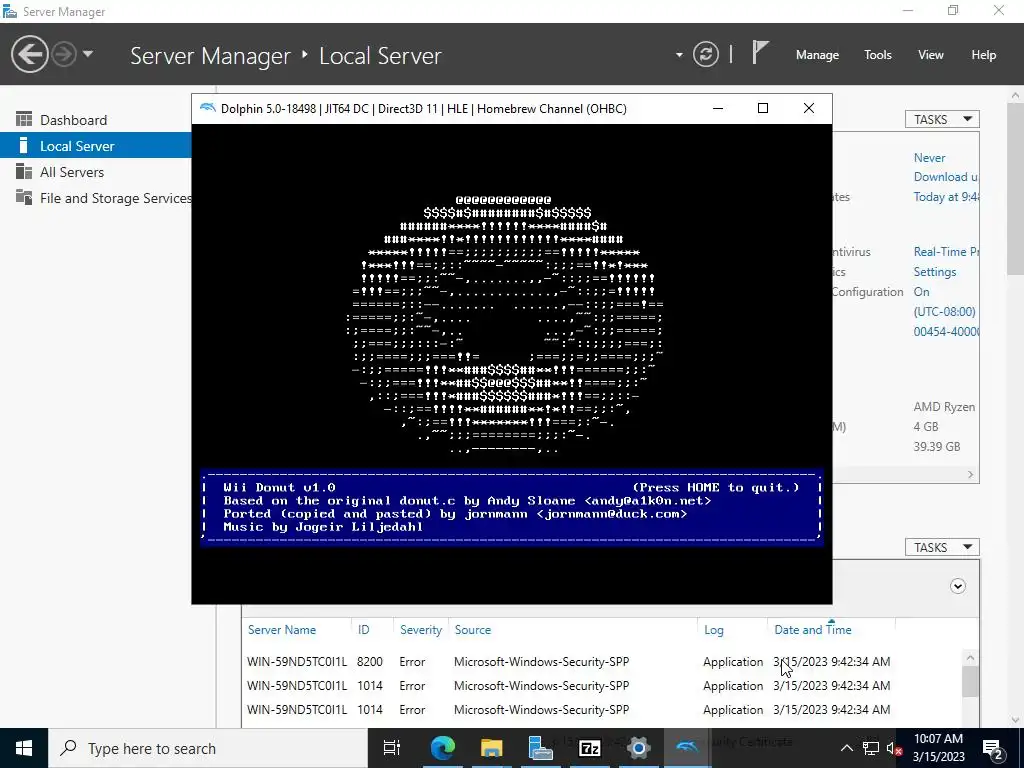The width and height of the screenshot is (1024, 768).
Task: Click the All Servers icon
Action: 24,171
